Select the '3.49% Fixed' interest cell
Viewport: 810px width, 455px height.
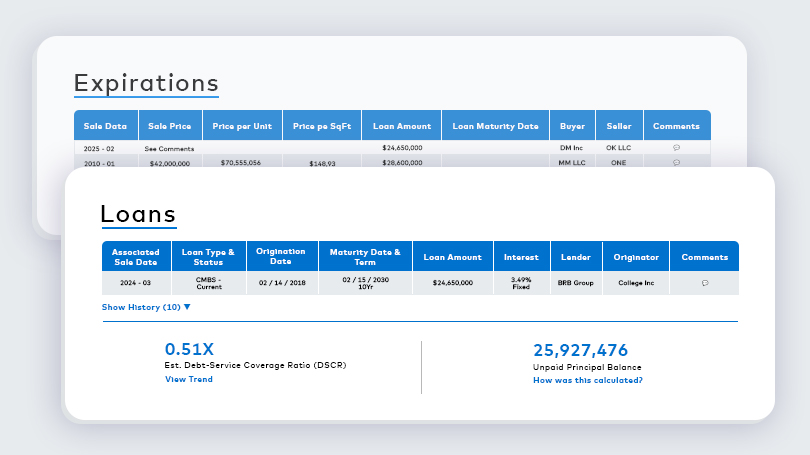pos(522,283)
